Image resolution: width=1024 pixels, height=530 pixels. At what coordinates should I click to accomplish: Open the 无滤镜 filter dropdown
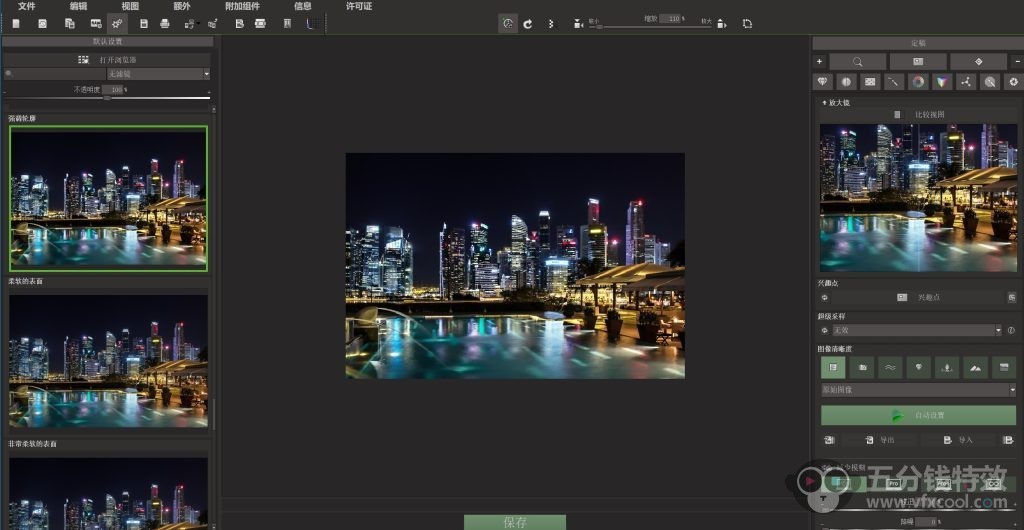pos(158,74)
